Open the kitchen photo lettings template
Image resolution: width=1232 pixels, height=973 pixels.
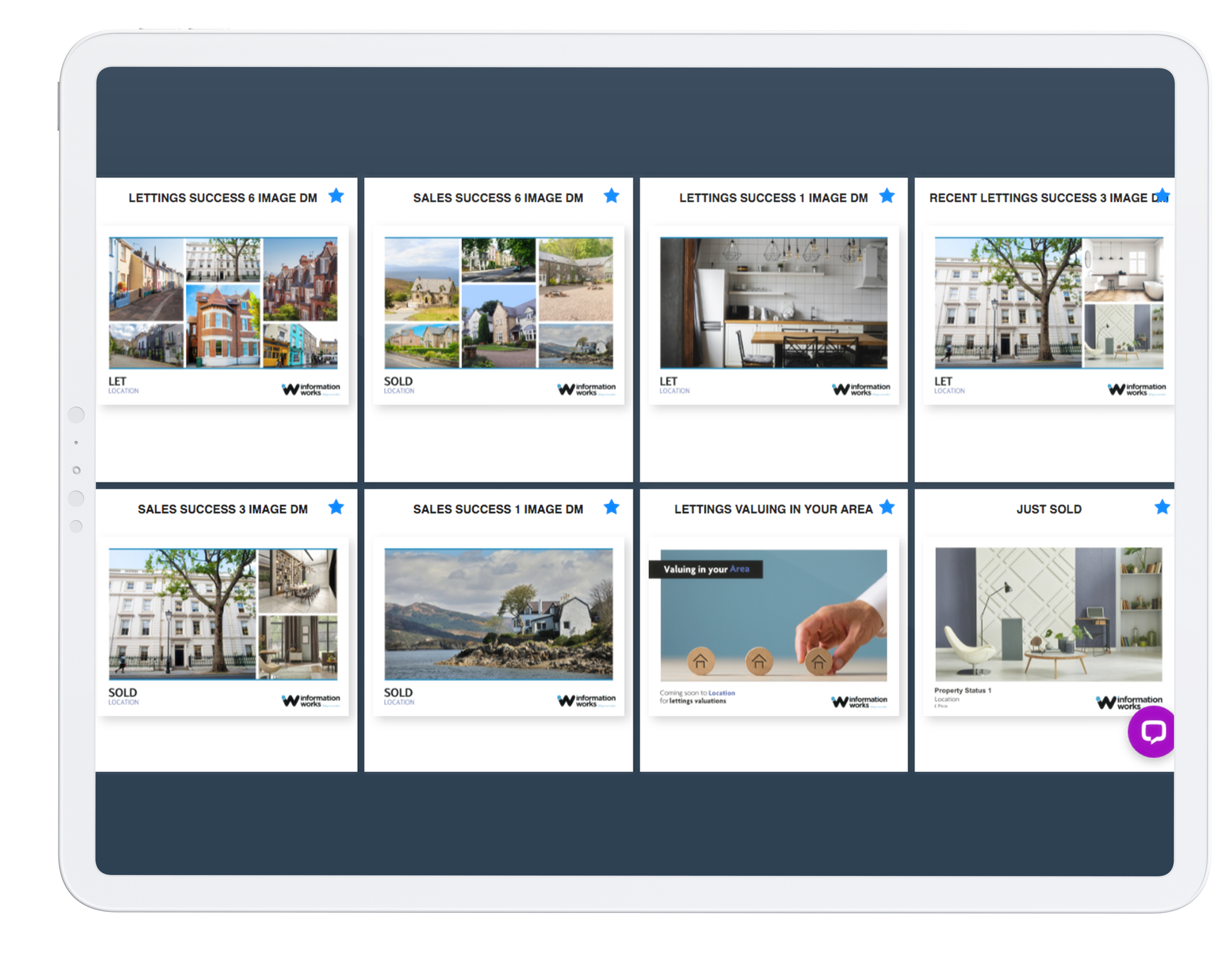[x=773, y=303]
